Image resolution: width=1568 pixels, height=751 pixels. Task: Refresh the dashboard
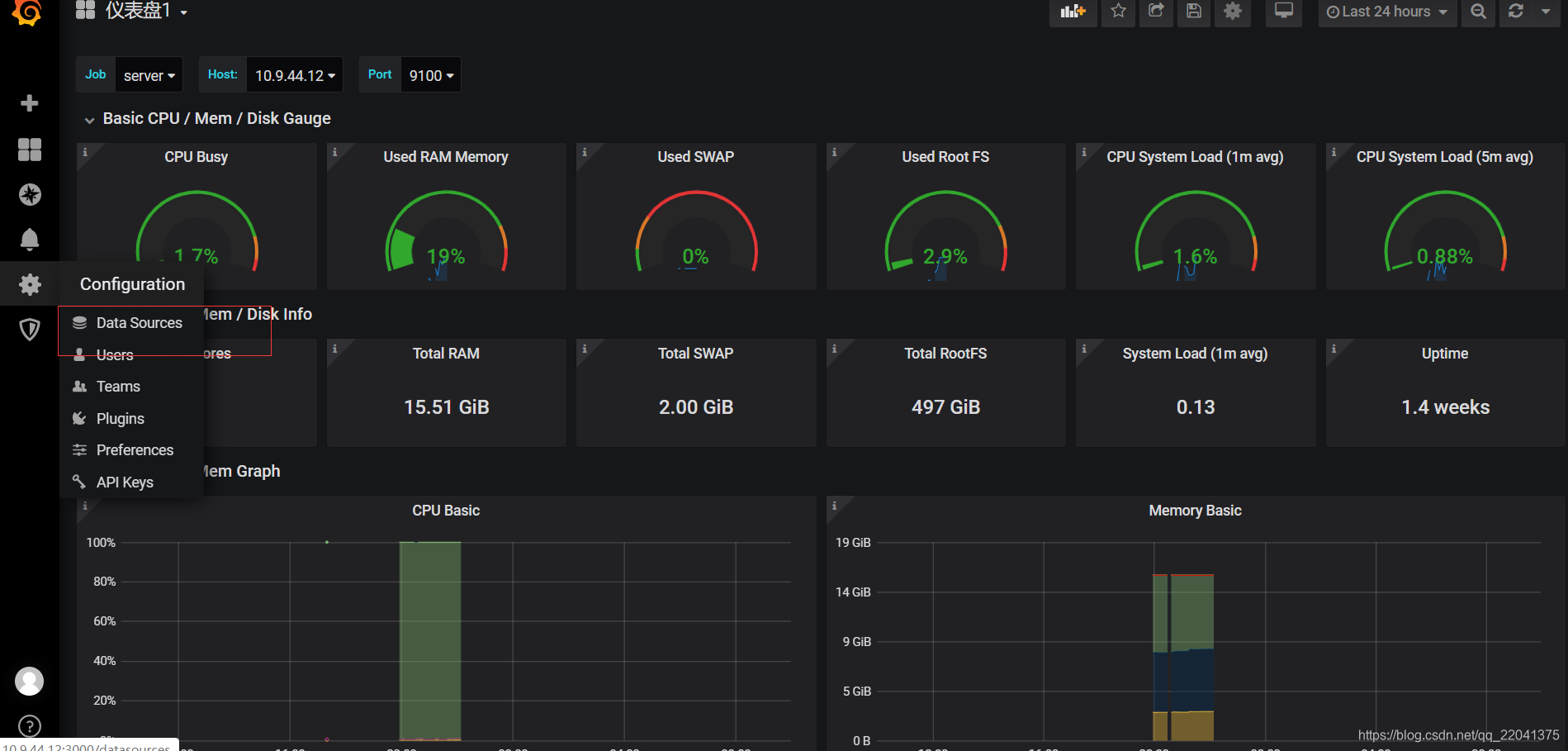[x=1516, y=12]
